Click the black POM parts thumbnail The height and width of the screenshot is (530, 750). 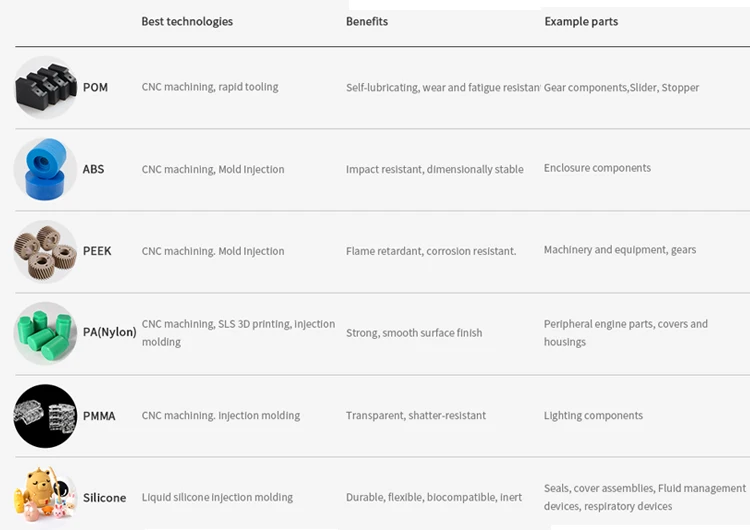tap(45, 87)
